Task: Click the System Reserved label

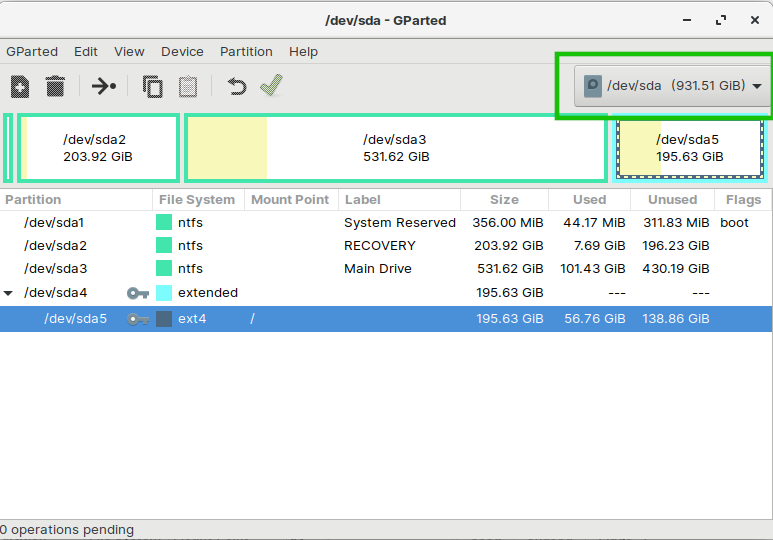Action: [x=400, y=222]
